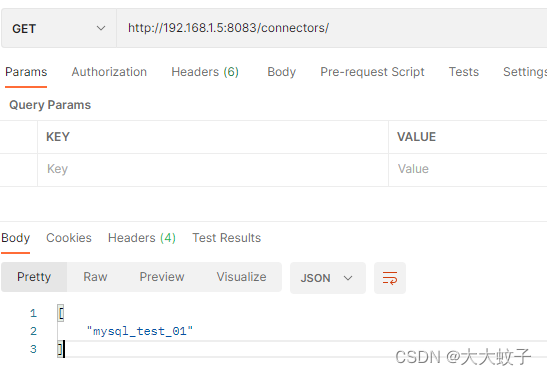The image size is (547, 375).
Task: View the Test Results tab
Action: tap(227, 238)
